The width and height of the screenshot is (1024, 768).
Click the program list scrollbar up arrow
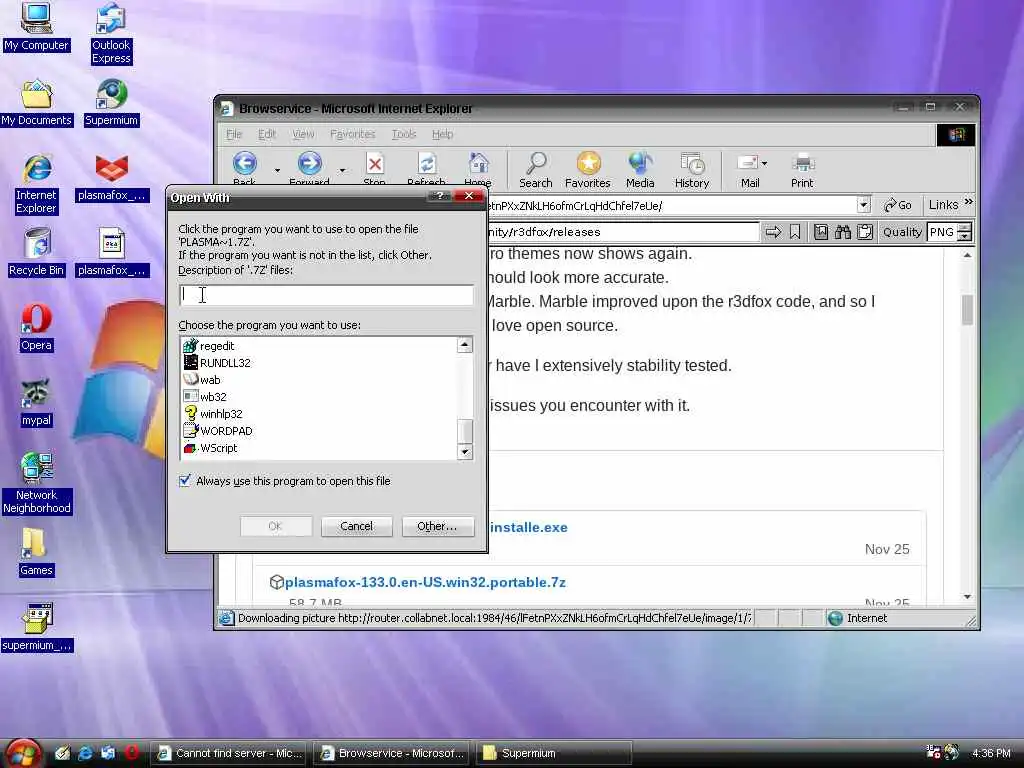pyautogui.click(x=464, y=345)
